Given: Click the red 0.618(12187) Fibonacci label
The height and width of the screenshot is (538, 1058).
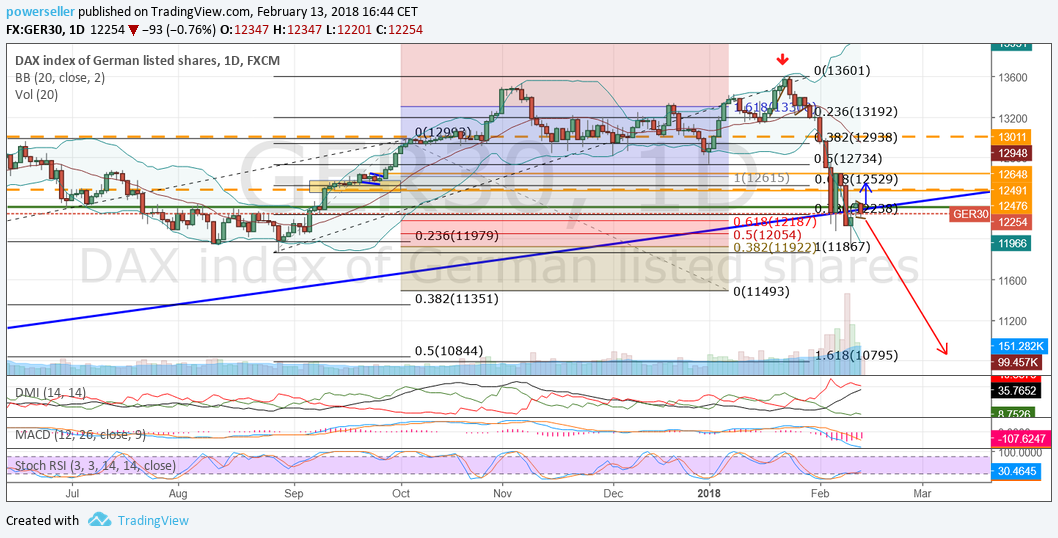Looking at the screenshot, I should 775,222.
